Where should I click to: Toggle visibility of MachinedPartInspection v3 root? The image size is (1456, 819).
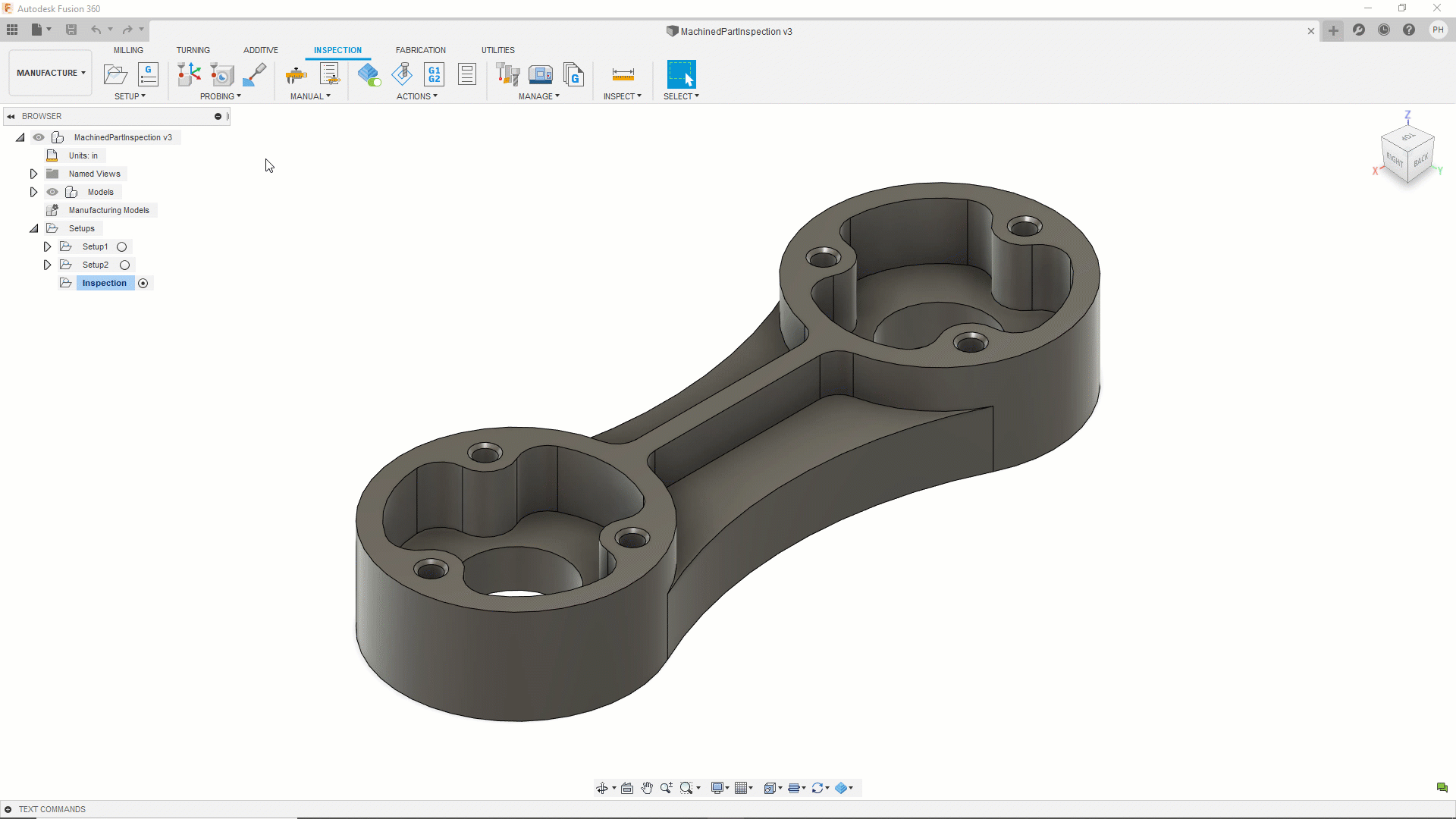pyautogui.click(x=39, y=137)
